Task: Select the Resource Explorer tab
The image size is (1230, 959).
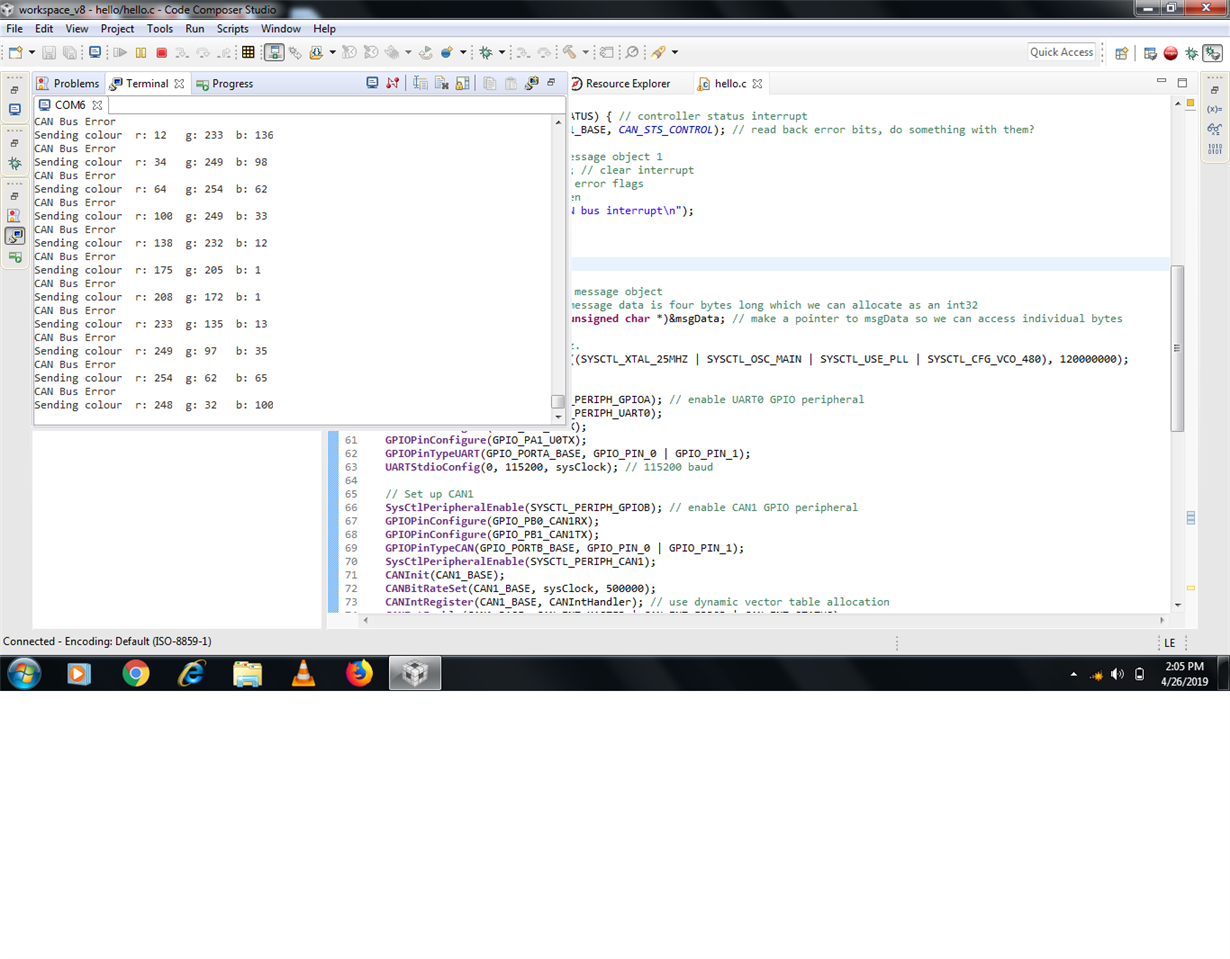Action: click(x=620, y=83)
